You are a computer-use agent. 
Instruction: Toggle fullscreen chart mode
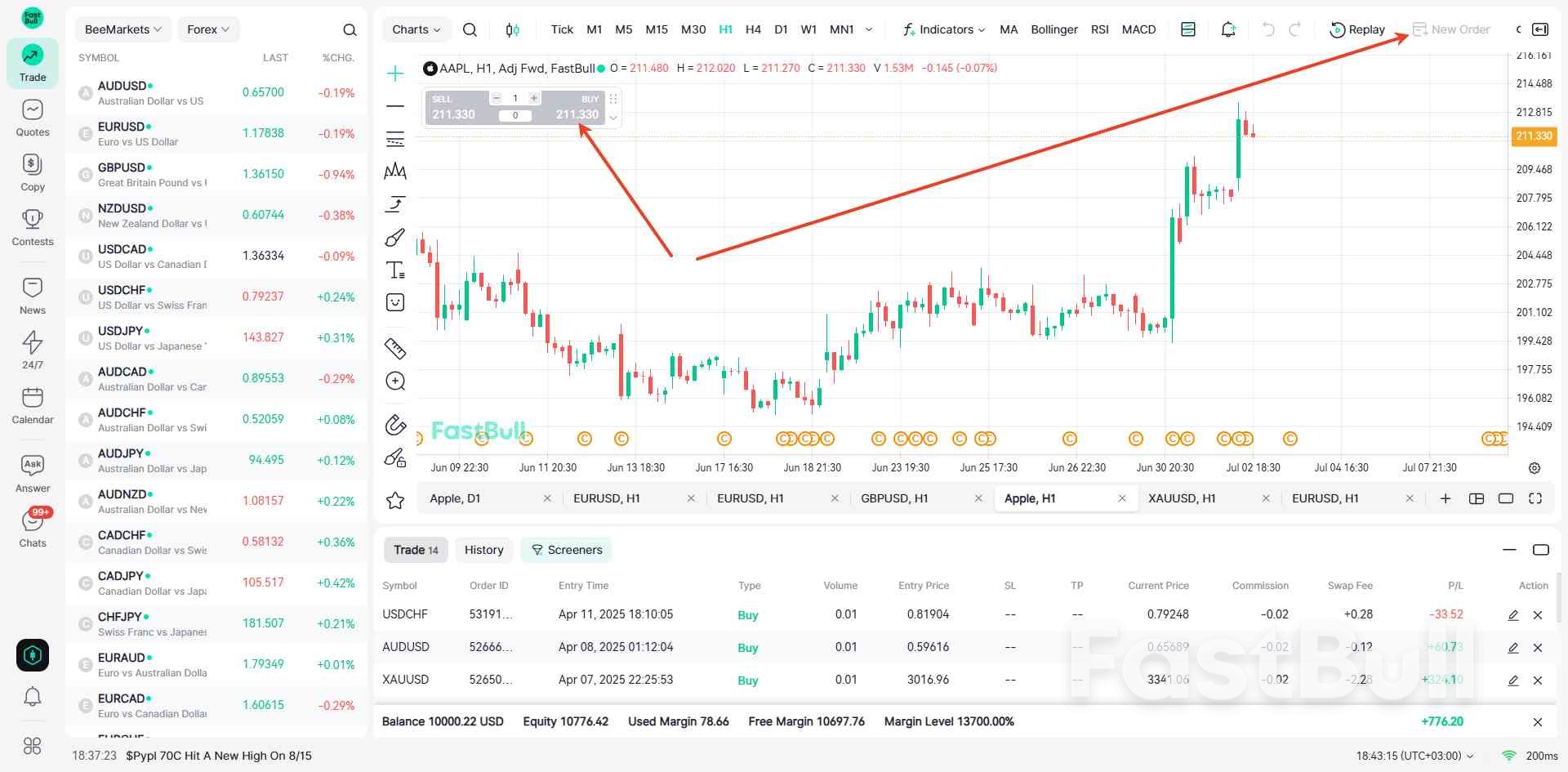click(1535, 498)
